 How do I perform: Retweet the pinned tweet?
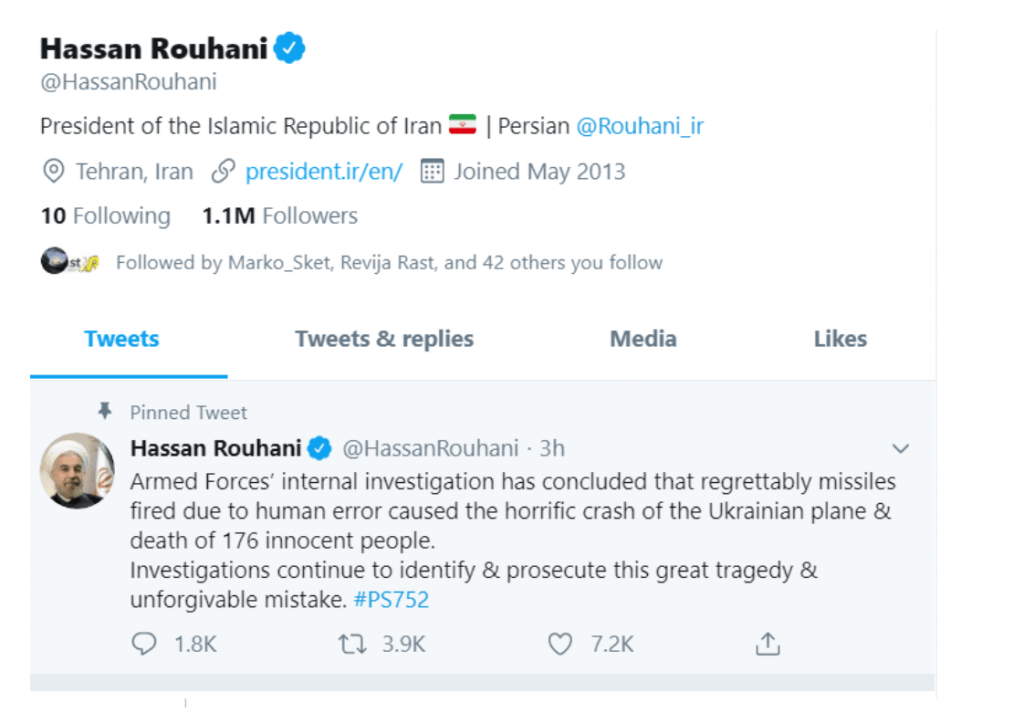(x=351, y=644)
